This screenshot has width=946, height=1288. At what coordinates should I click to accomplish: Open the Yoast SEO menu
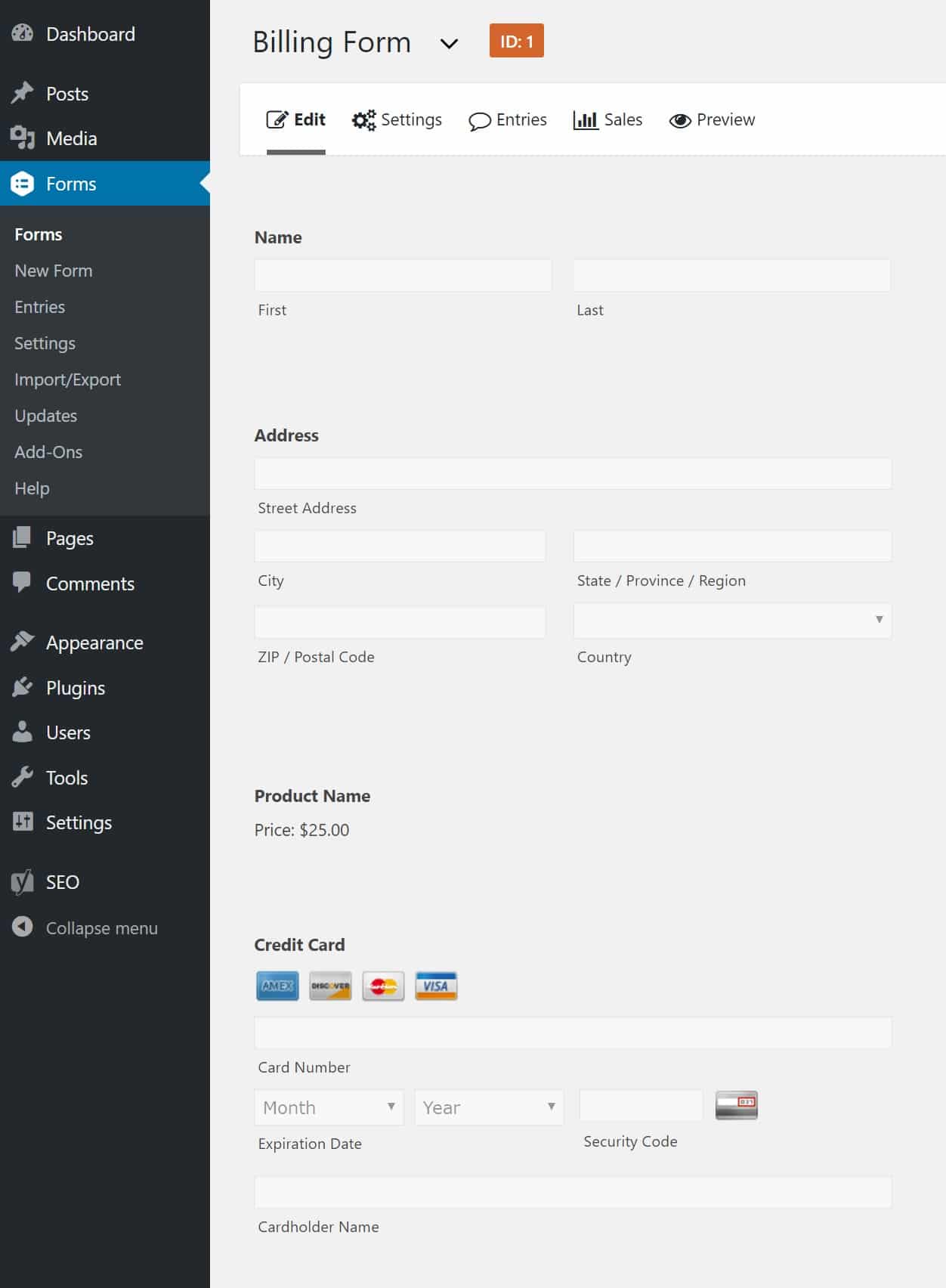click(x=62, y=882)
